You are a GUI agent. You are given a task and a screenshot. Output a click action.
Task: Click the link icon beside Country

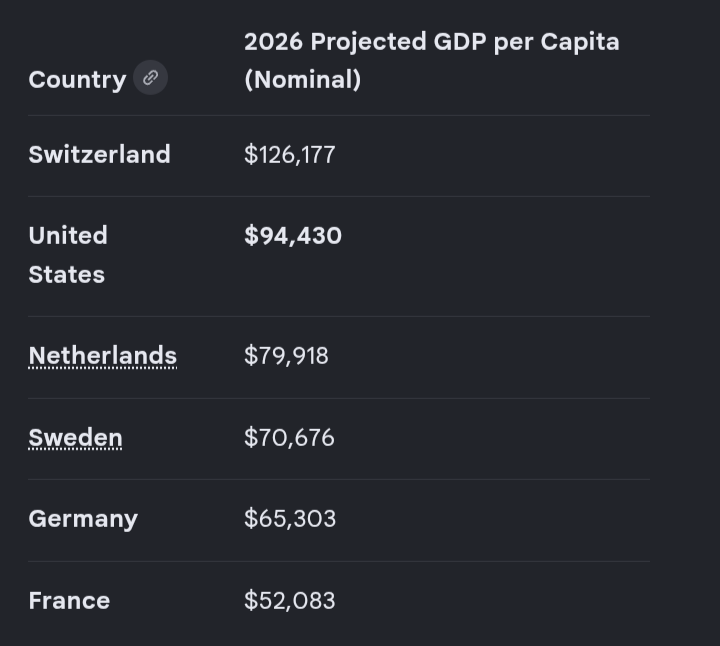150,78
